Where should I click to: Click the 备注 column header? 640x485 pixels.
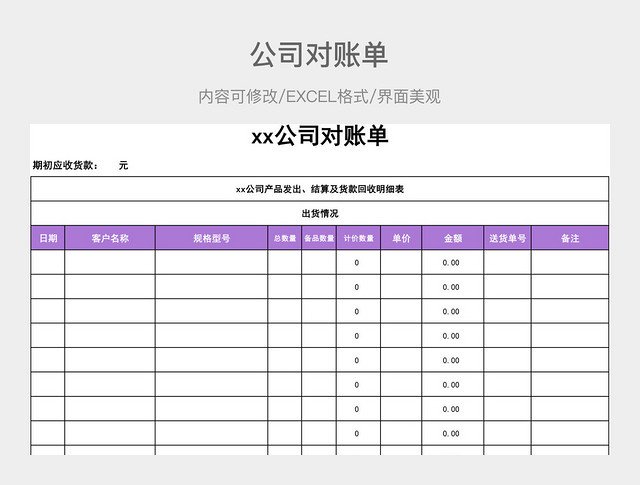(570, 238)
